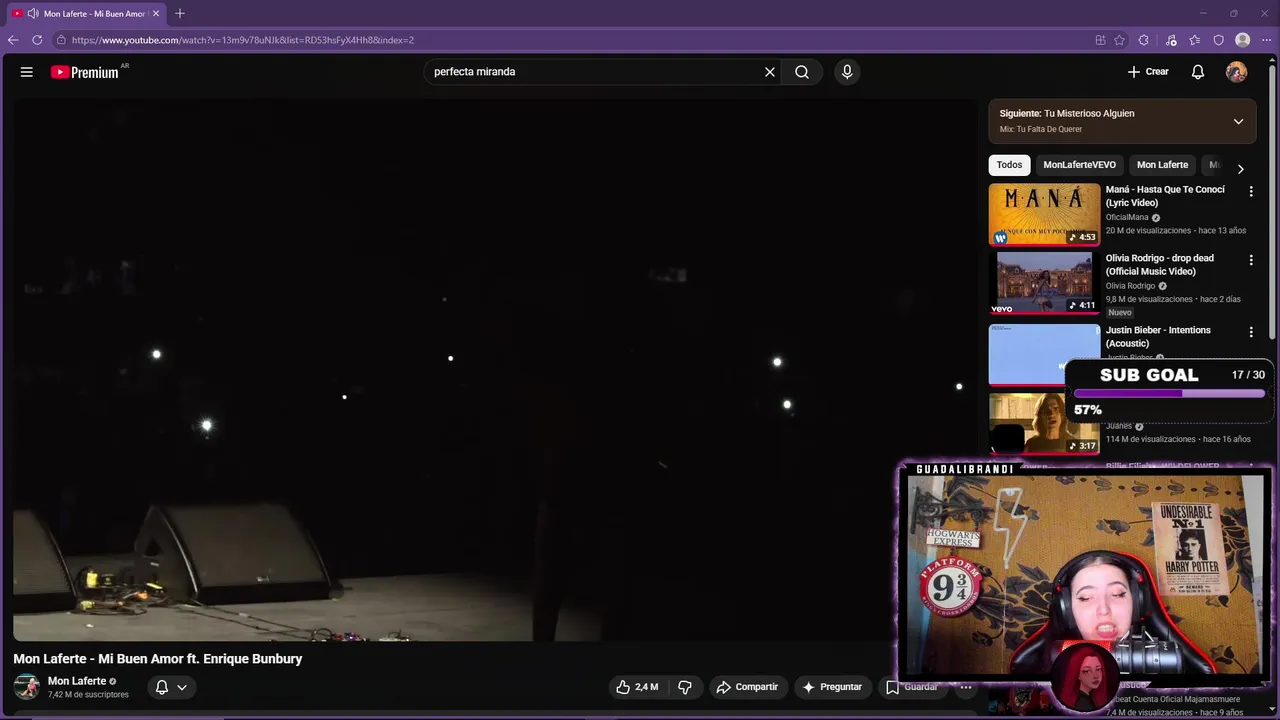Open OficialMana channel link

pos(1127,217)
